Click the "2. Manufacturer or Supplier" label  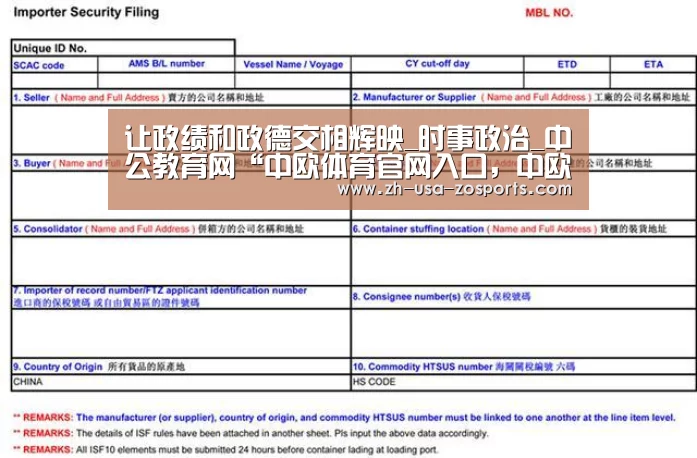click(x=414, y=97)
